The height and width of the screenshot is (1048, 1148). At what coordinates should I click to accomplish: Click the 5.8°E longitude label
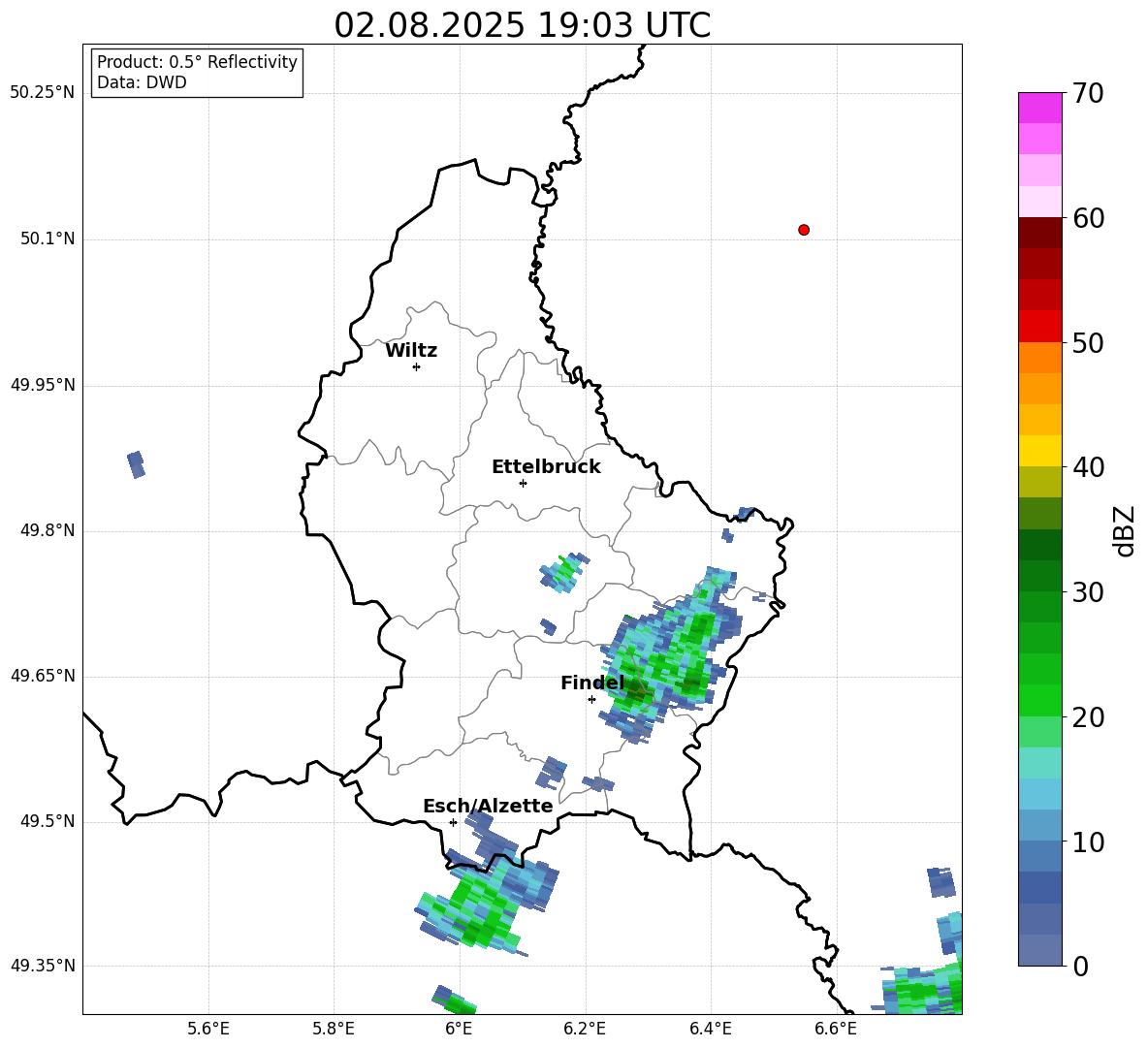(x=334, y=1029)
